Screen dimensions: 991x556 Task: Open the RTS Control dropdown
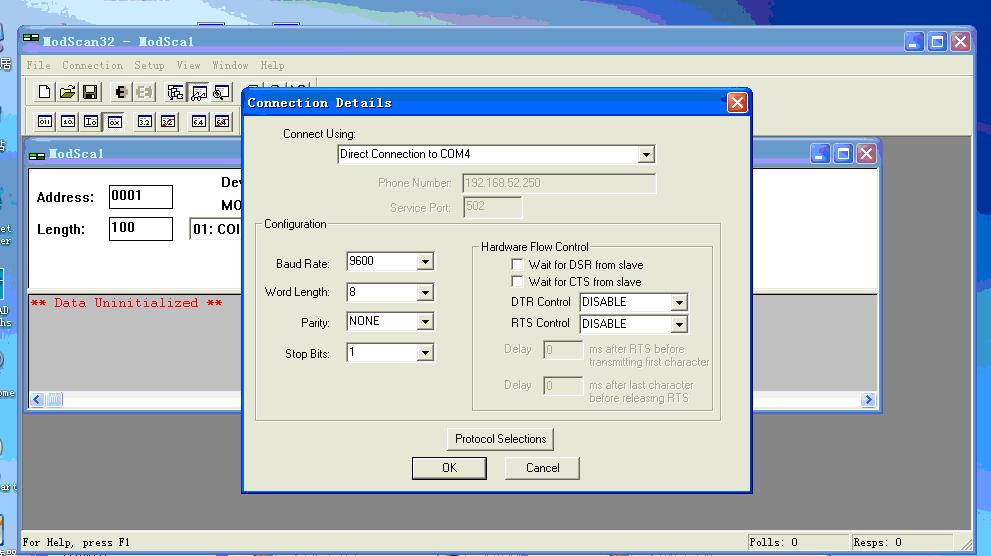coord(679,325)
